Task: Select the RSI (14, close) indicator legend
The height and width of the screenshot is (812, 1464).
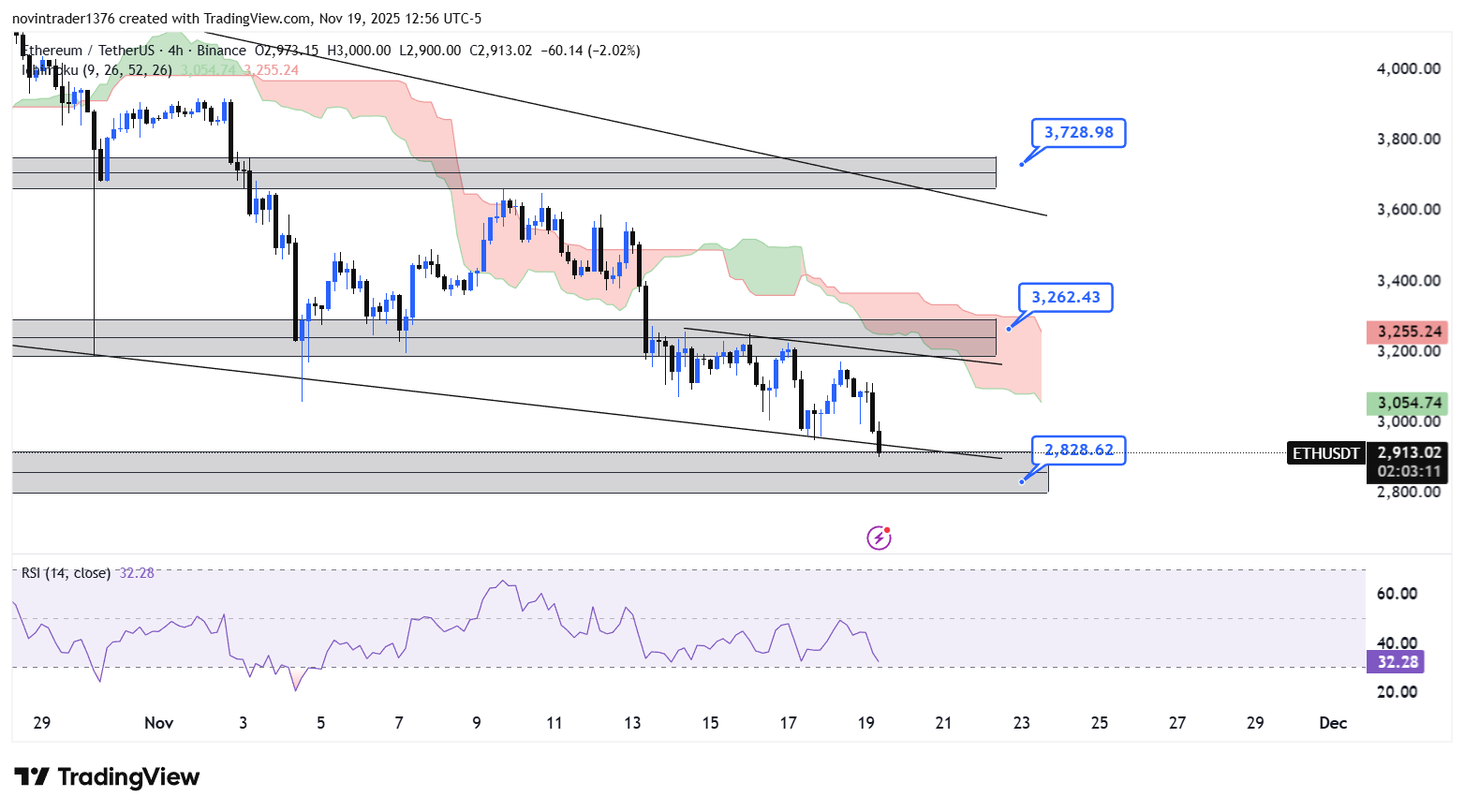Action: pyautogui.click(x=66, y=573)
